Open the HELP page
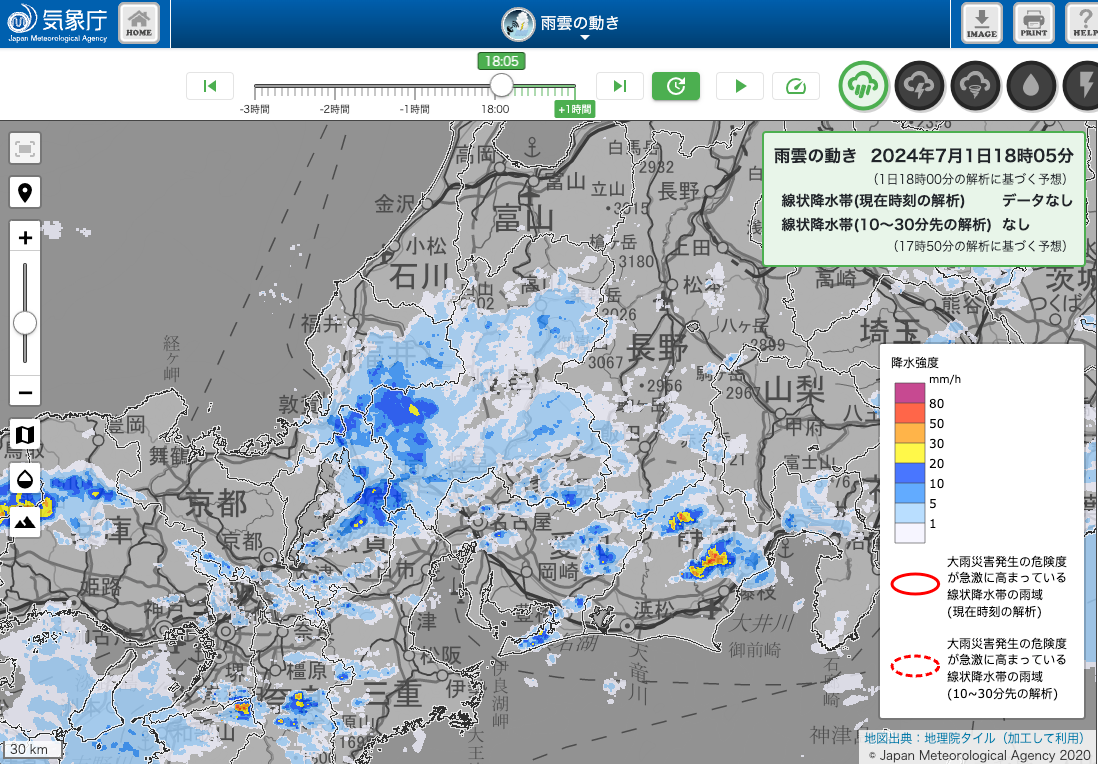 [1083, 23]
